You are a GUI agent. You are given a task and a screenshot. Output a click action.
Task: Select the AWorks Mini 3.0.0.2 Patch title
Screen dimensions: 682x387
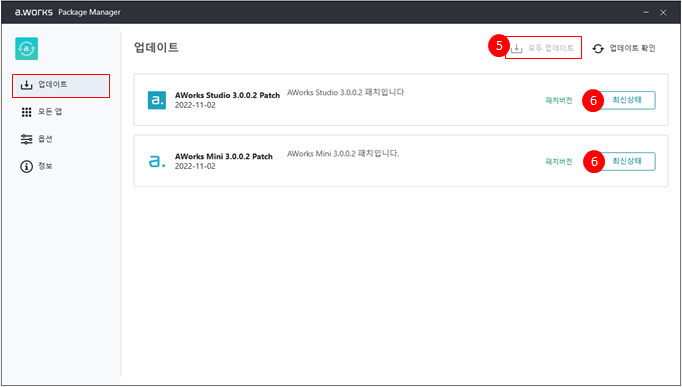[x=224, y=157]
